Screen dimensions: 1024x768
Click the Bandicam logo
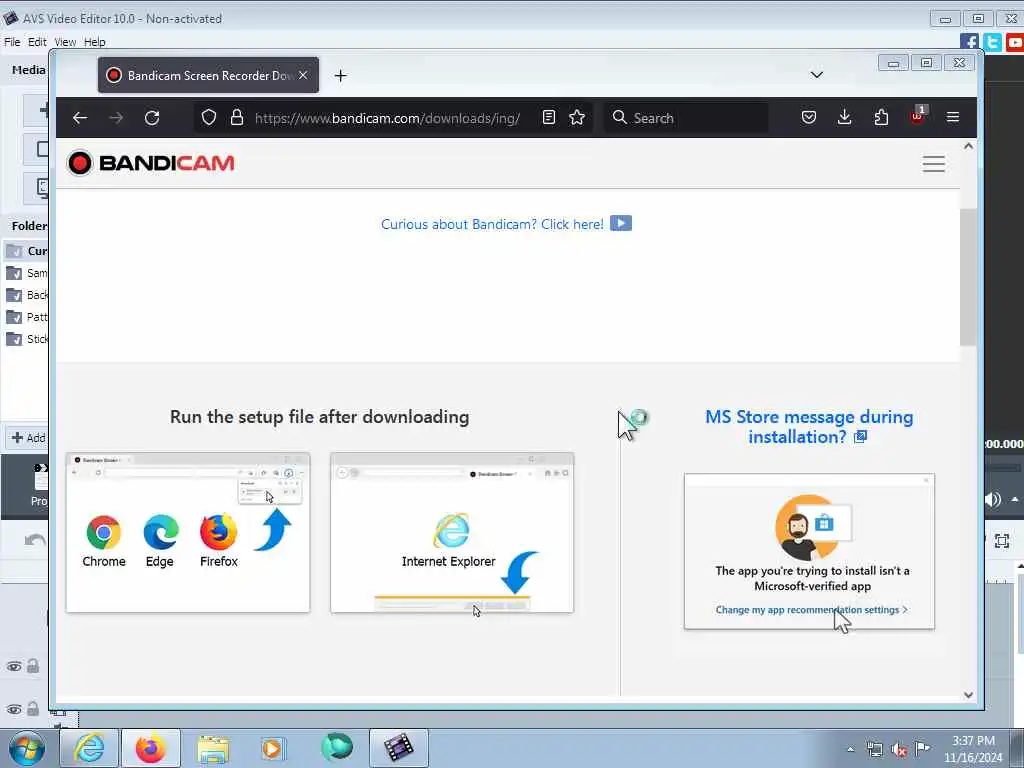(x=150, y=163)
